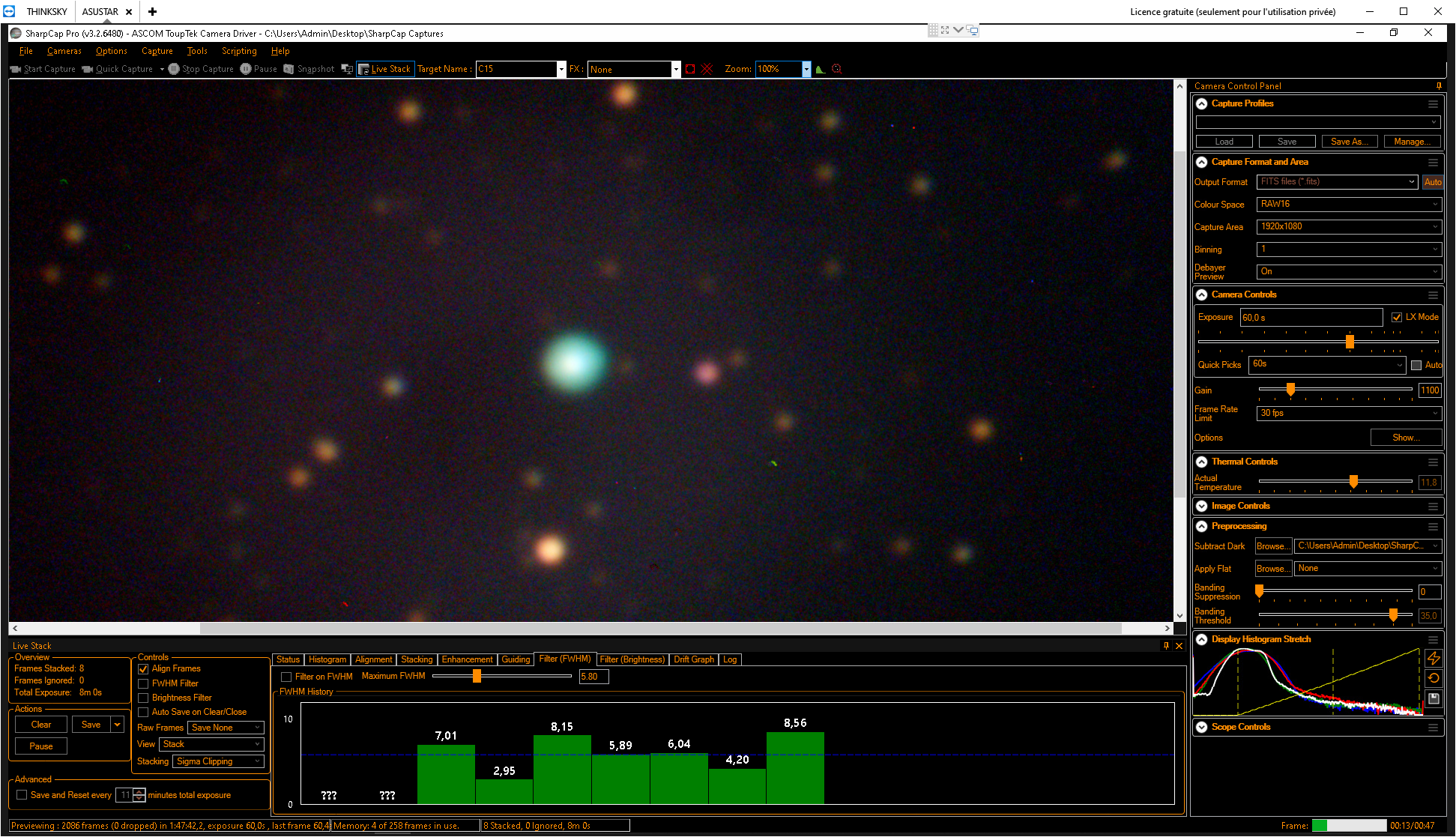This screenshot has height=837, width=1456.
Task: Open the Stacking Sigma Clipping dropdown
Action: (218, 761)
